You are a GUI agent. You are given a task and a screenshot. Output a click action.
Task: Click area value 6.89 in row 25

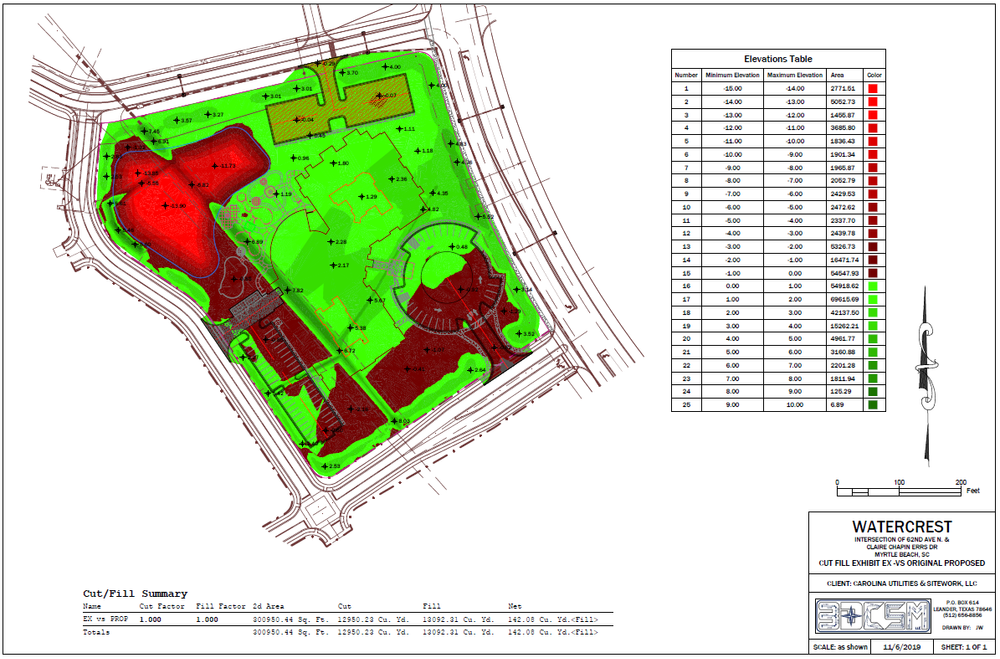[836, 404]
